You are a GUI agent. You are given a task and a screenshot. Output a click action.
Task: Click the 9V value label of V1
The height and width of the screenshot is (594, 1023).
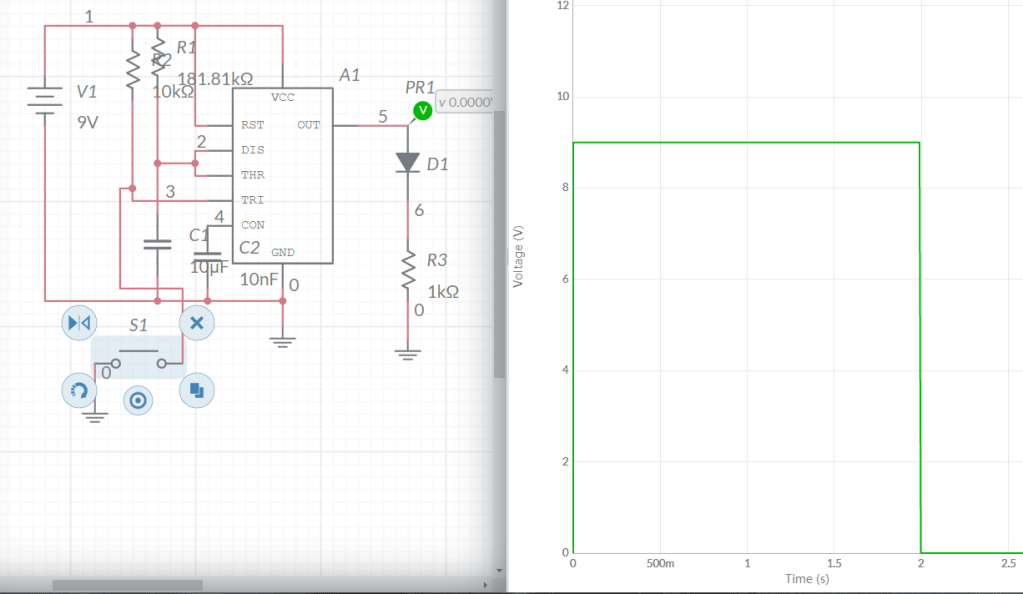coord(88,123)
